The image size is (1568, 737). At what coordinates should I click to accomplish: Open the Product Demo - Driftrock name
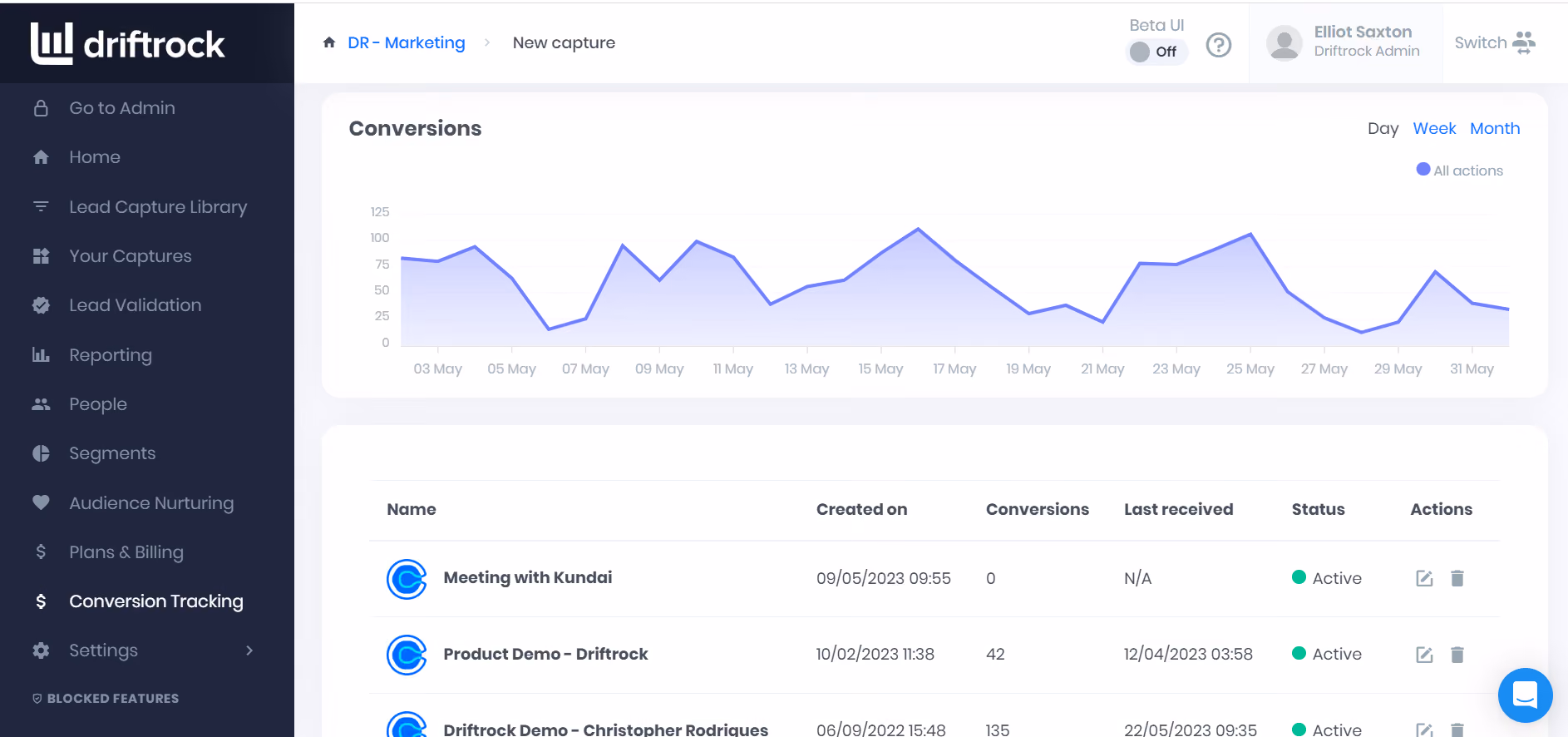point(545,655)
